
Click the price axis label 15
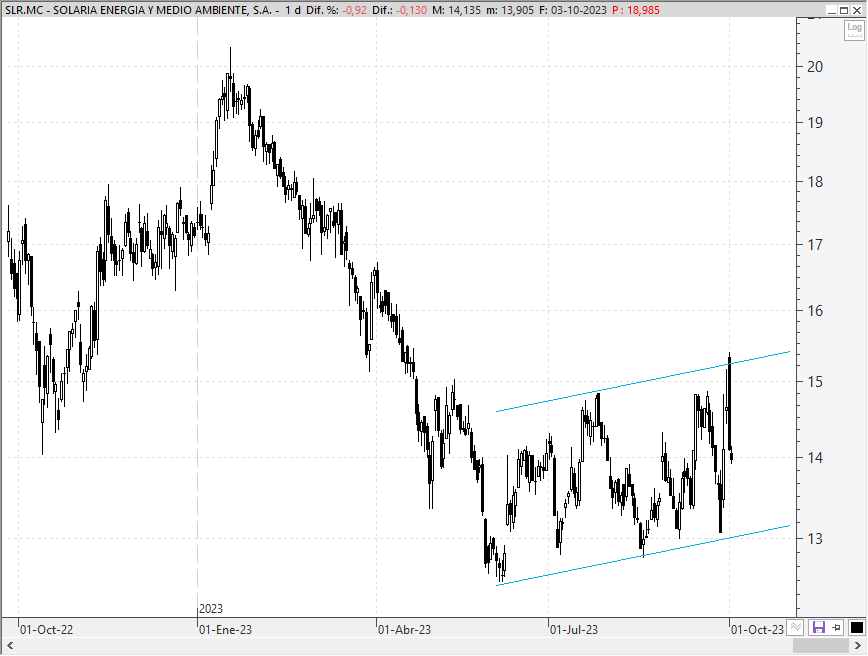click(815, 381)
